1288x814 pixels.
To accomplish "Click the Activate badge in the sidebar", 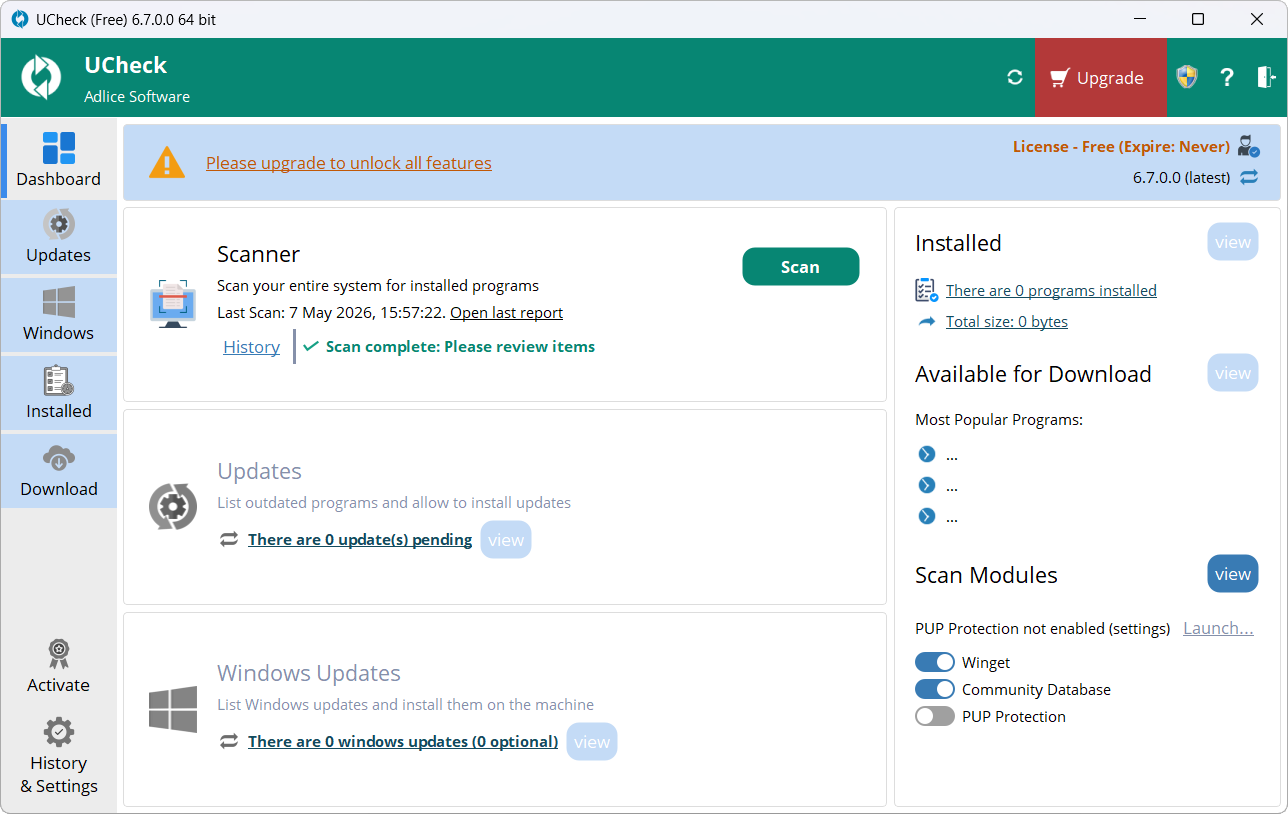I will (x=59, y=667).
